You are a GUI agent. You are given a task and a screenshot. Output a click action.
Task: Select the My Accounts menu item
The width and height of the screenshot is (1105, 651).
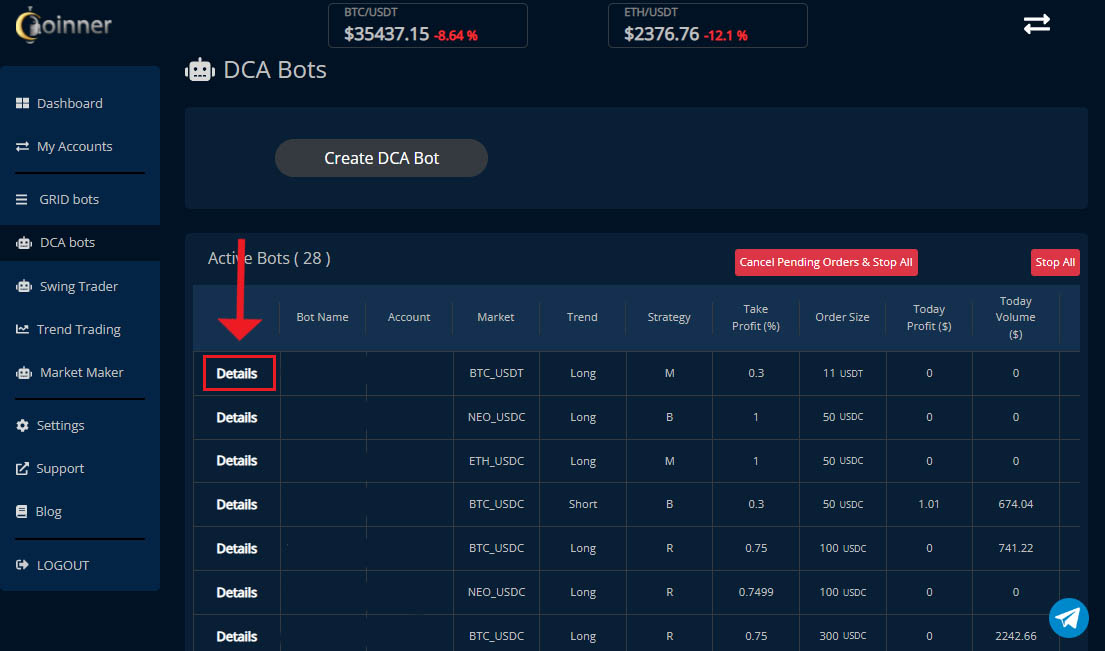[75, 146]
